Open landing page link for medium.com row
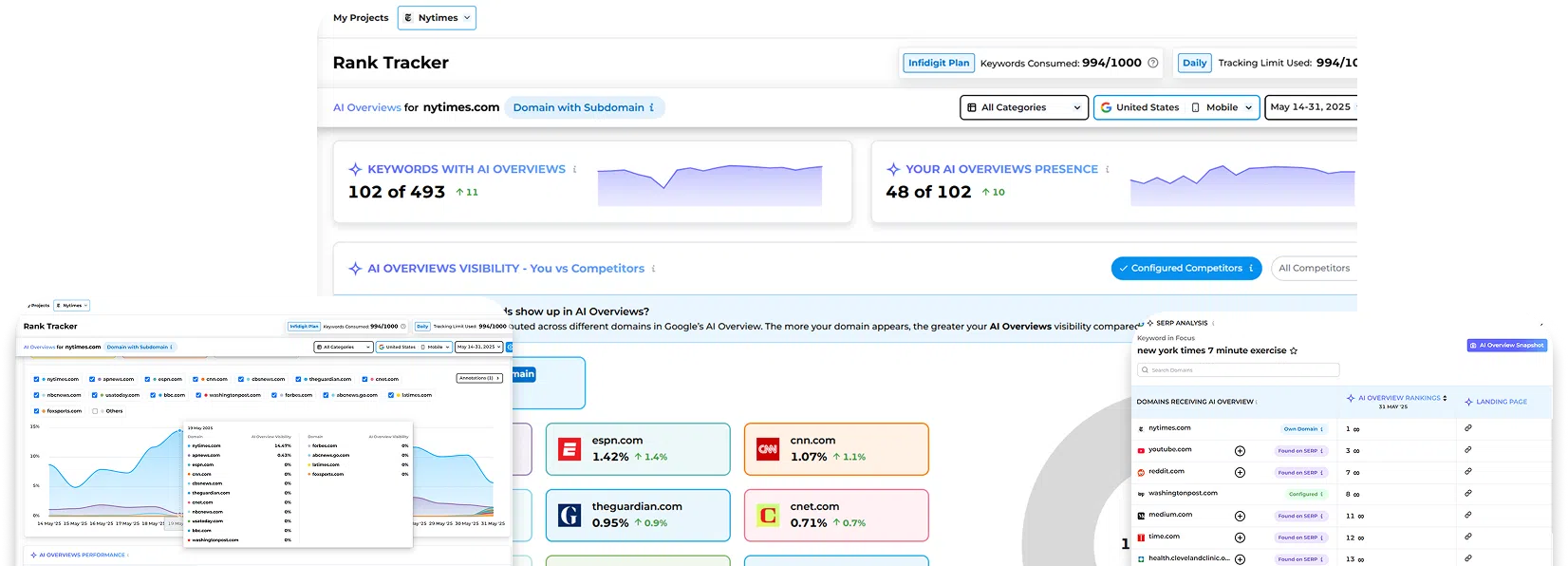Viewport: 1568px width, 566px height. (x=1468, y=516)
